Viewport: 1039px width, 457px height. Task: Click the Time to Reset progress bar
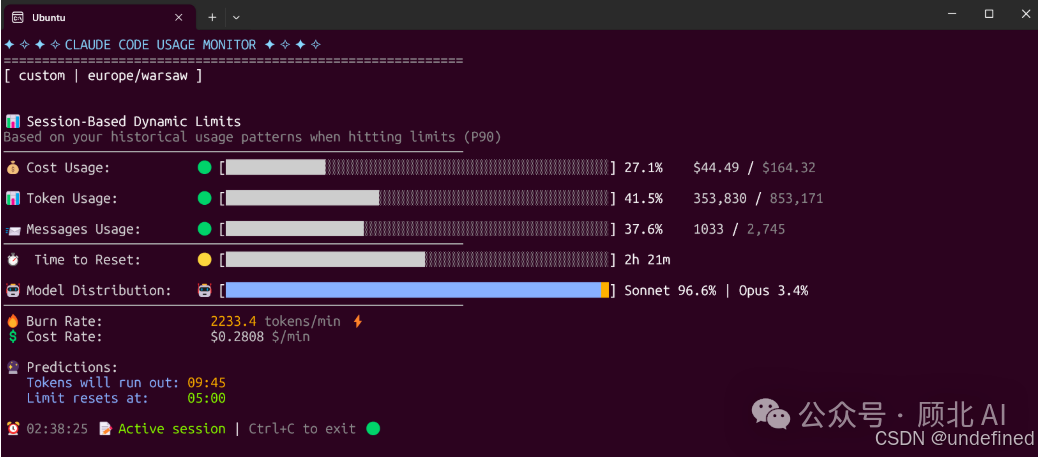[417, 260]
